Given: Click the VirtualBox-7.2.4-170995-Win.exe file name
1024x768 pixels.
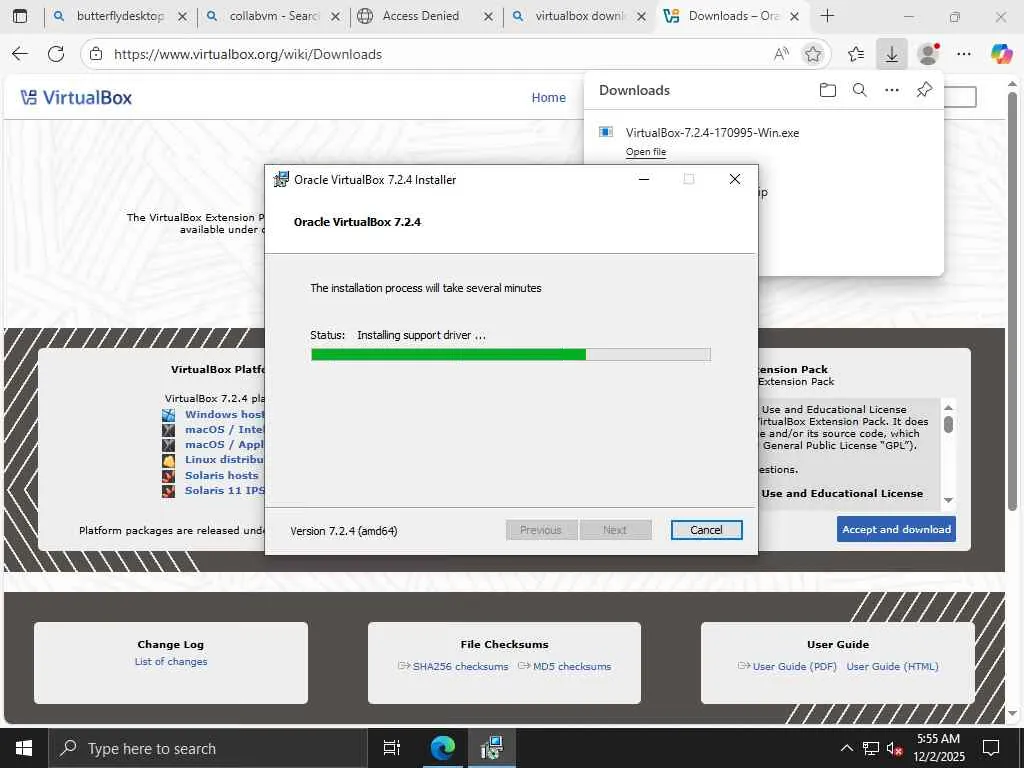Looking at the screenshot, I should (712, 133).
